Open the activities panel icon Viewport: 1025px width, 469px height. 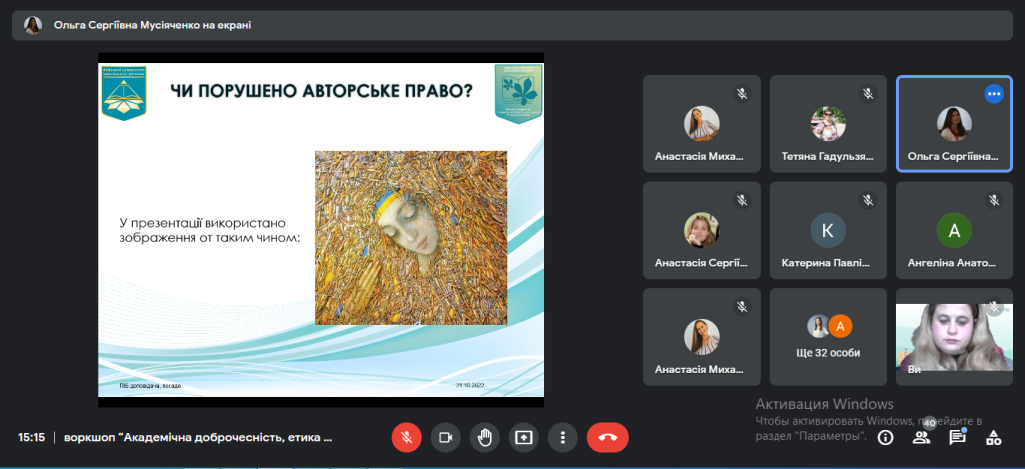(x=993, y=437)
